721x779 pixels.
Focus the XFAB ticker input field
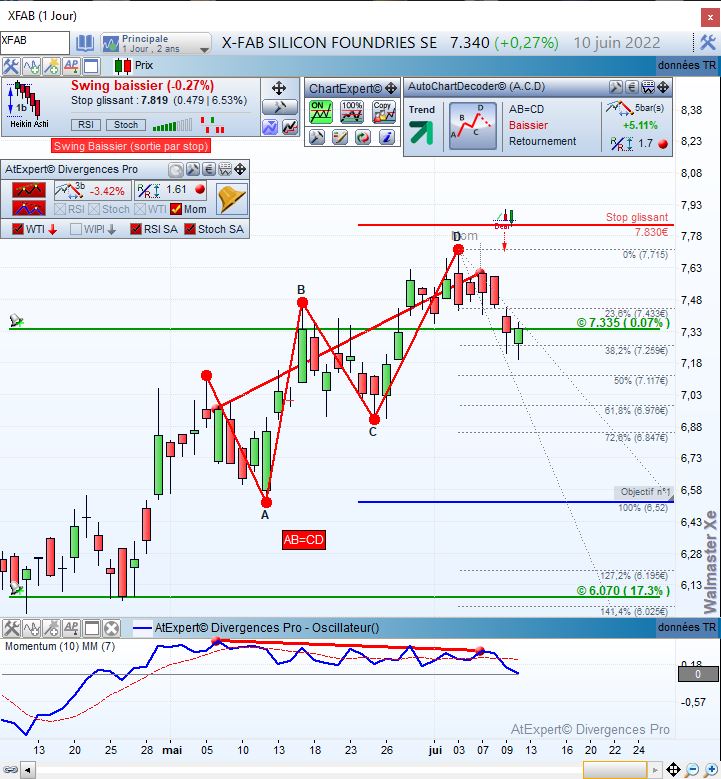(x=35, y=43)
